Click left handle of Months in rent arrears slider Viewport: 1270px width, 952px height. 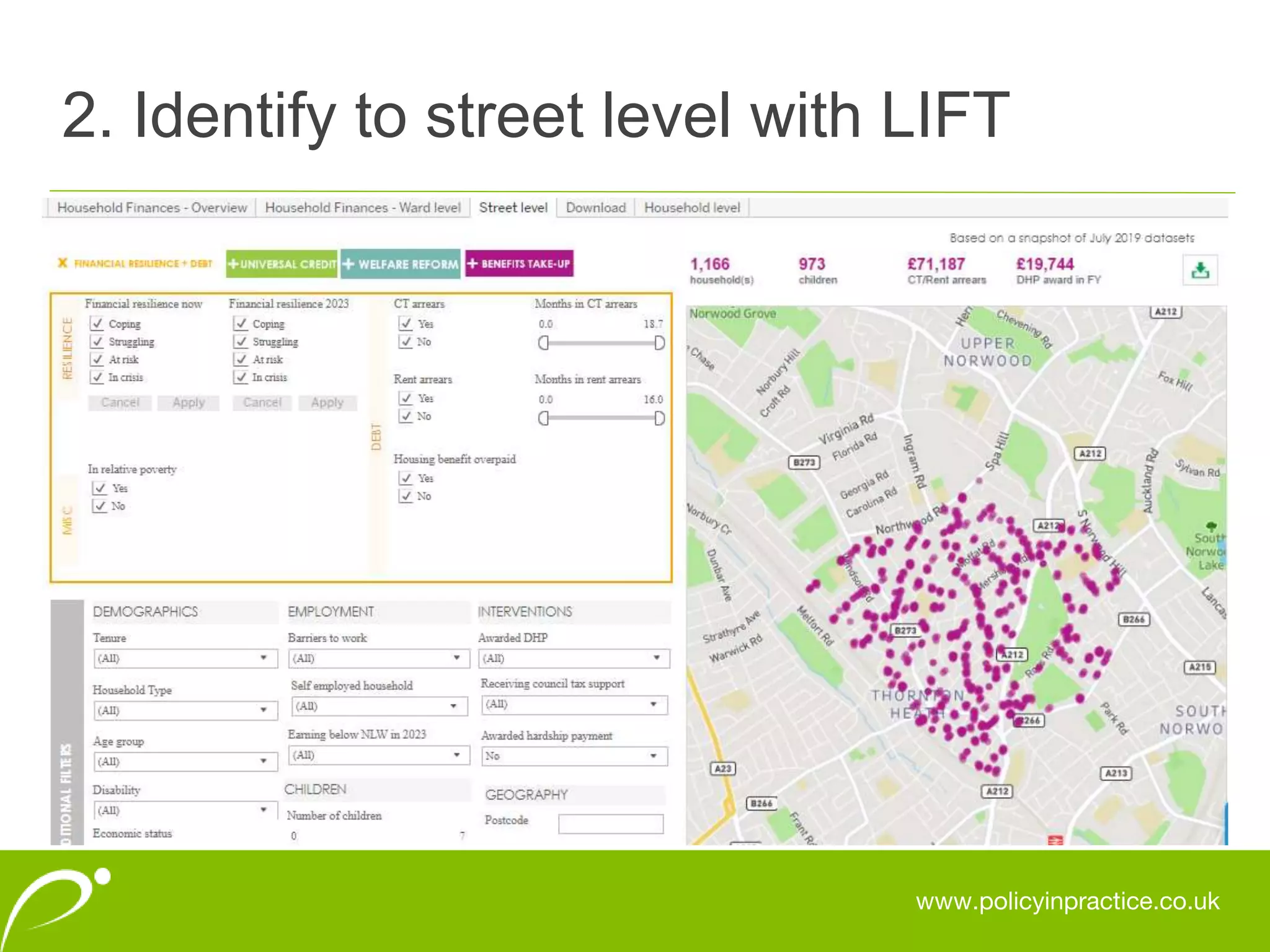pos(543,418)
